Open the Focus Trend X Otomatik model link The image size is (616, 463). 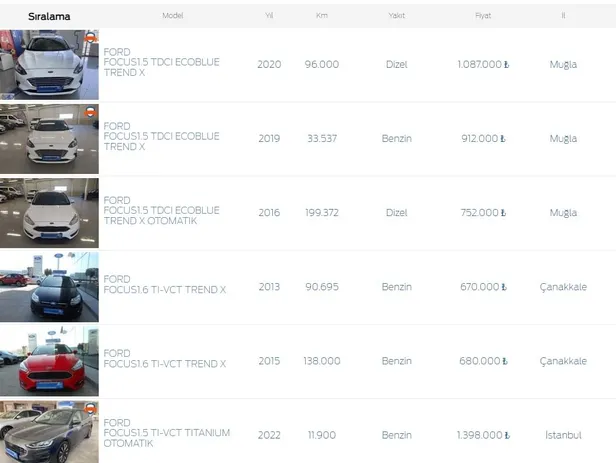[161, 211]
